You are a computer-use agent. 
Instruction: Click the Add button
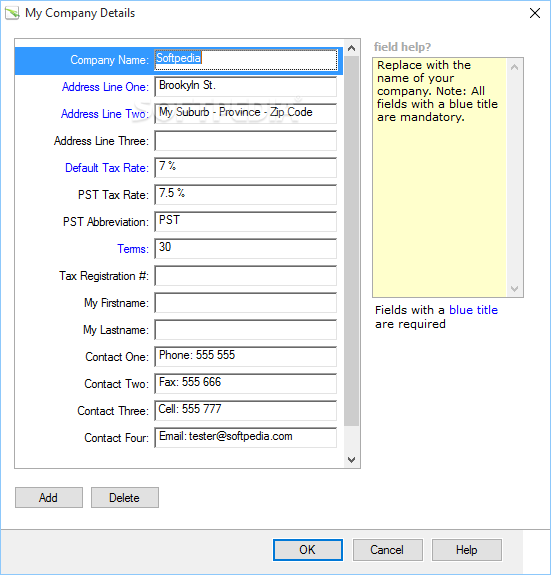point(49,498)
